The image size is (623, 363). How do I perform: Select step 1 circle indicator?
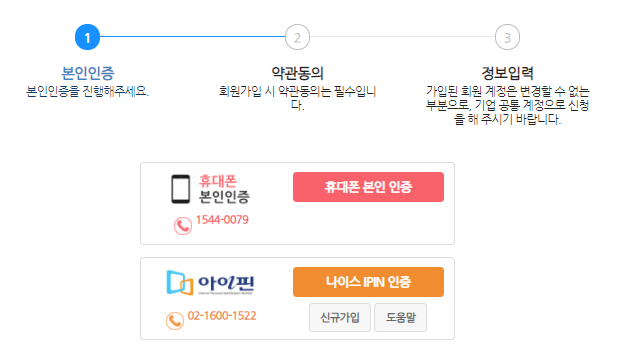tap(87, 37)
